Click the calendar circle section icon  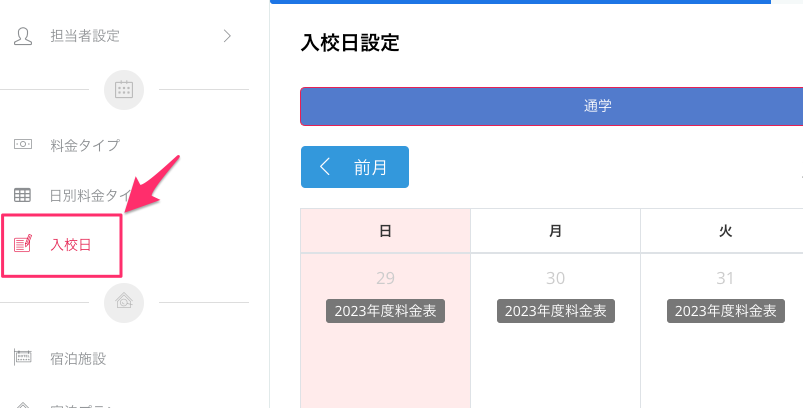click(124, 90)
